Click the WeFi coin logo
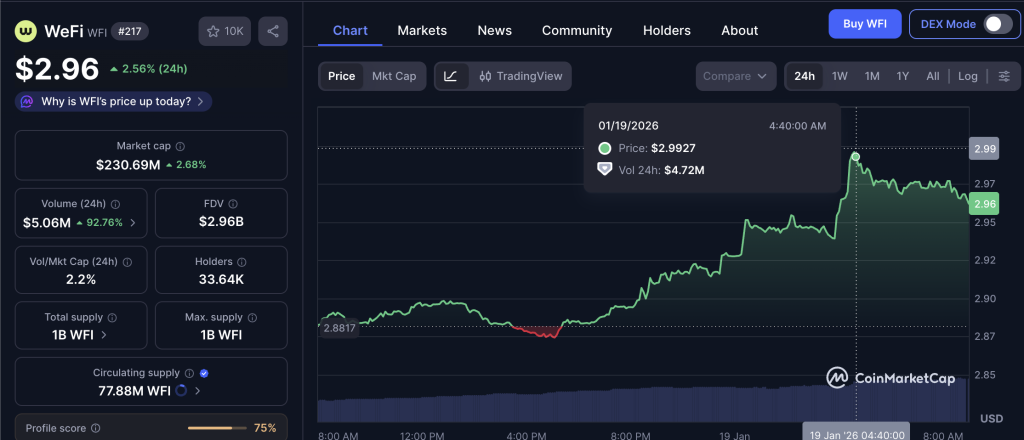This screenshot has height=440, width=1024. (x=25, y=31)
